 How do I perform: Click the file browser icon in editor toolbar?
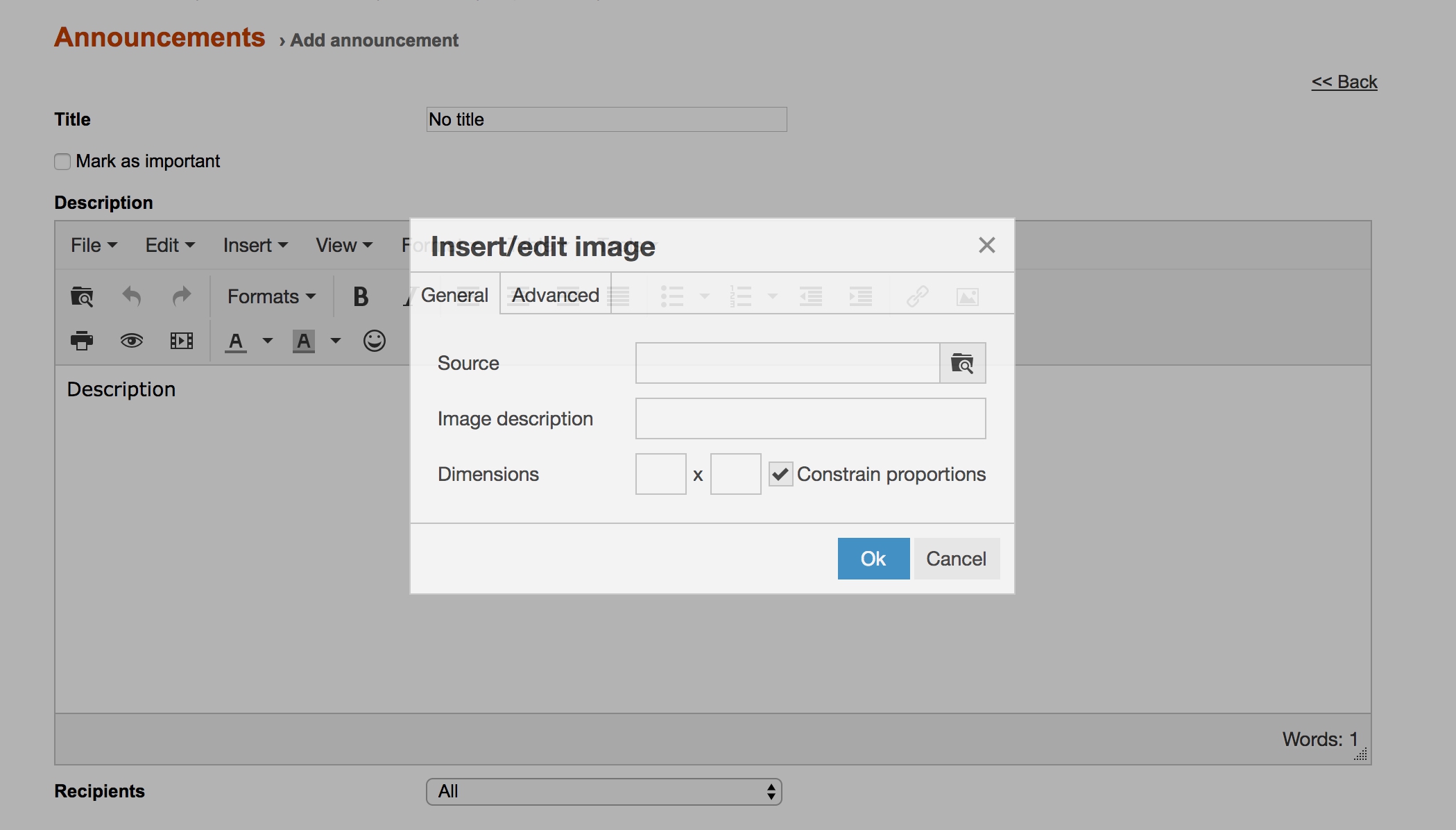pyautogui.click(x=82, y=296)
